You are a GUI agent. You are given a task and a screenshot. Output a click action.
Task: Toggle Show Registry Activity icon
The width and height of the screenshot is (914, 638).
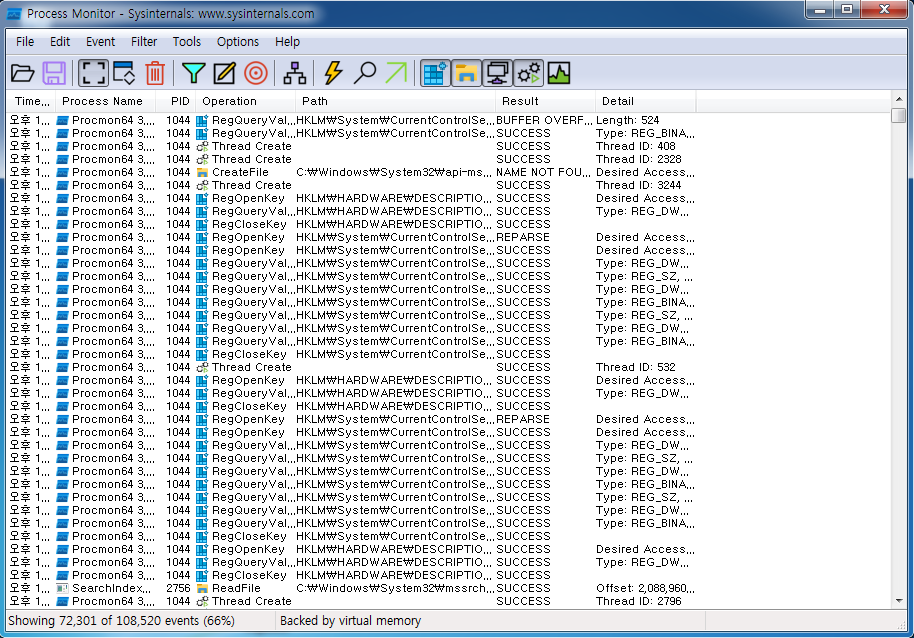point(435,73)
